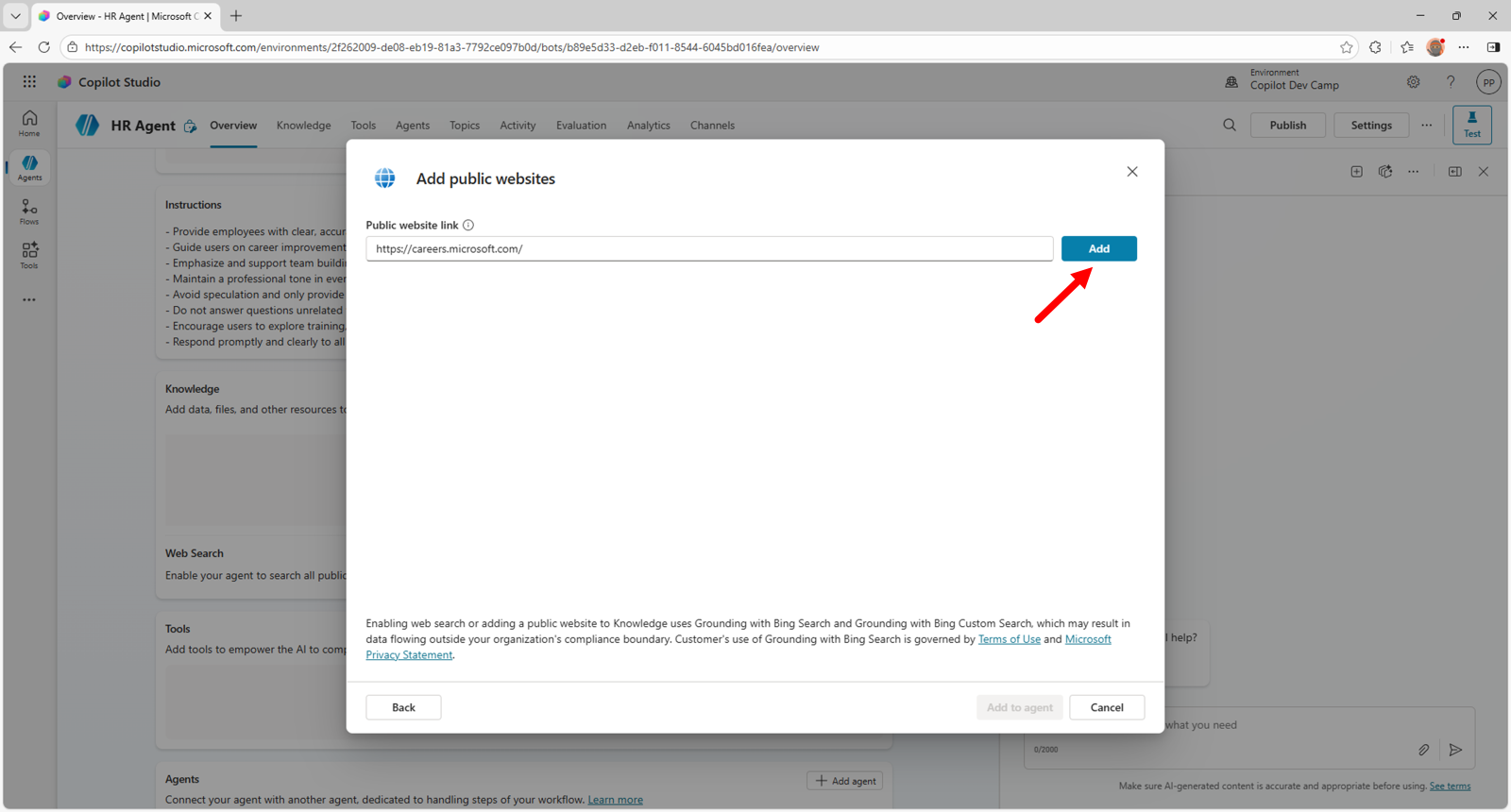Open browser extensions icon
Screen dimensions: 1511x812
tap(1376, 47)
